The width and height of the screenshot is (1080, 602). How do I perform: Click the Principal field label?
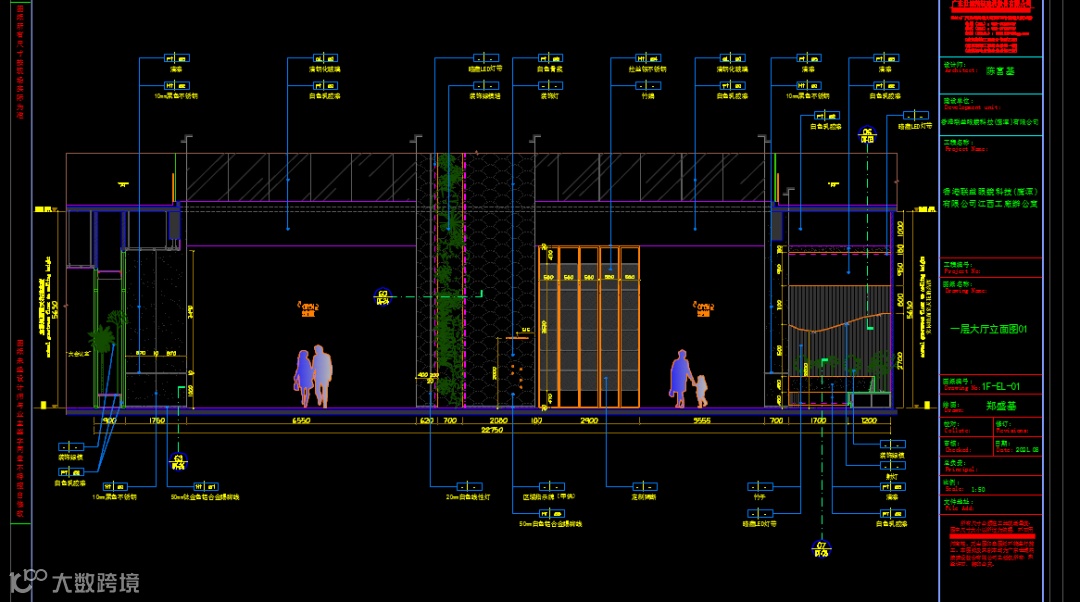click(959, 470)
